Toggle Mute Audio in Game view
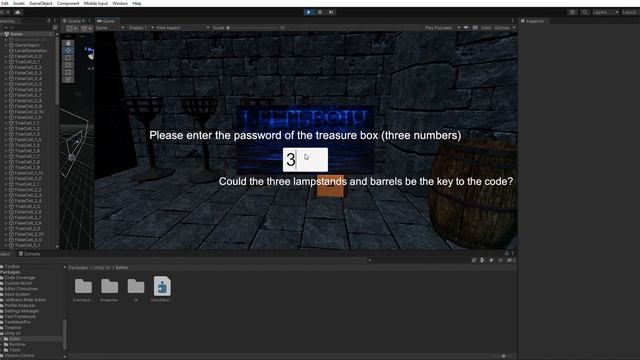640x360 pixels. tap(466, 28)
